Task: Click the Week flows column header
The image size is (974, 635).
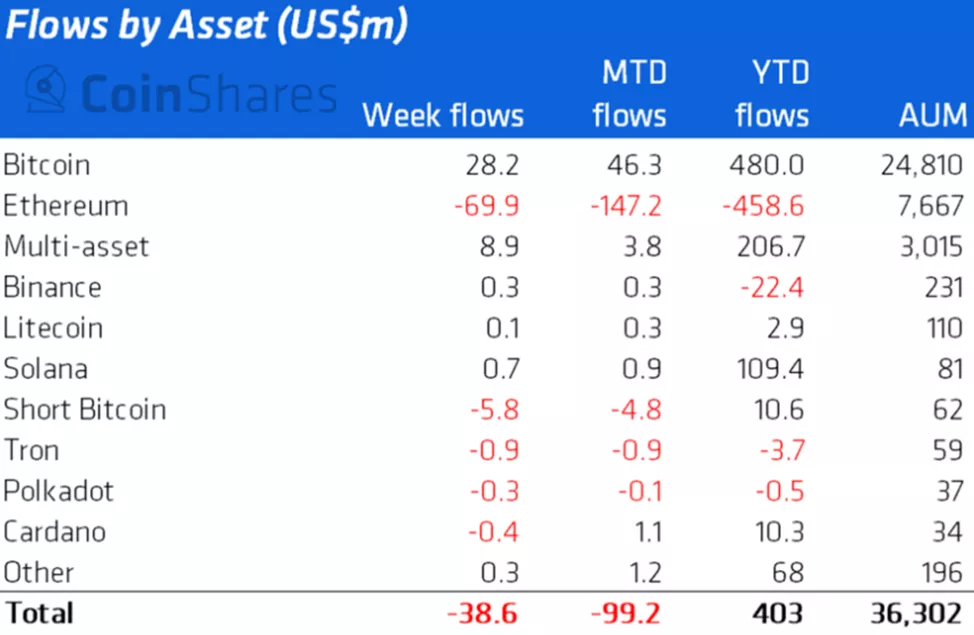Action: pos(442,115)
